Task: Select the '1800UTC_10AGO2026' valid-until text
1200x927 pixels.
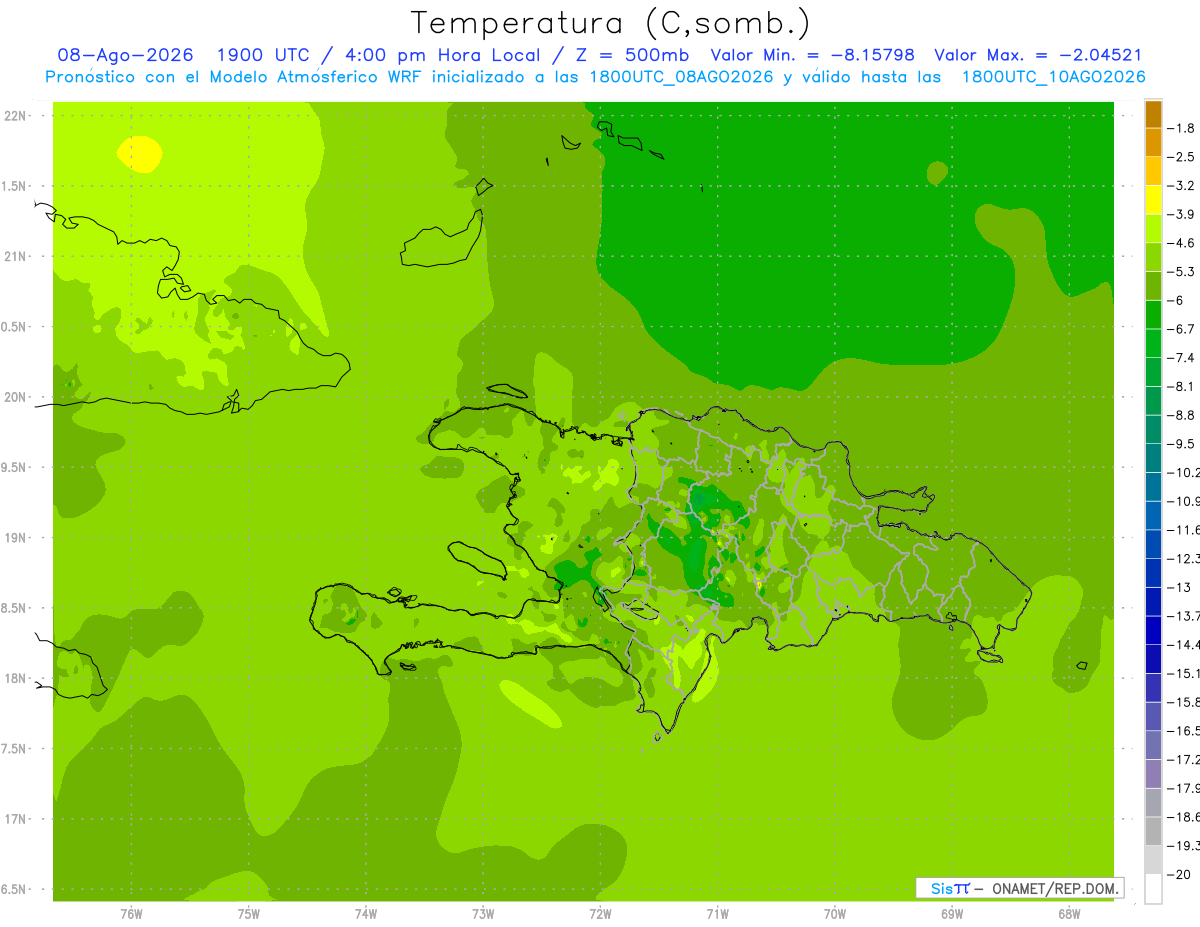Action: [x=1054, y=77]
